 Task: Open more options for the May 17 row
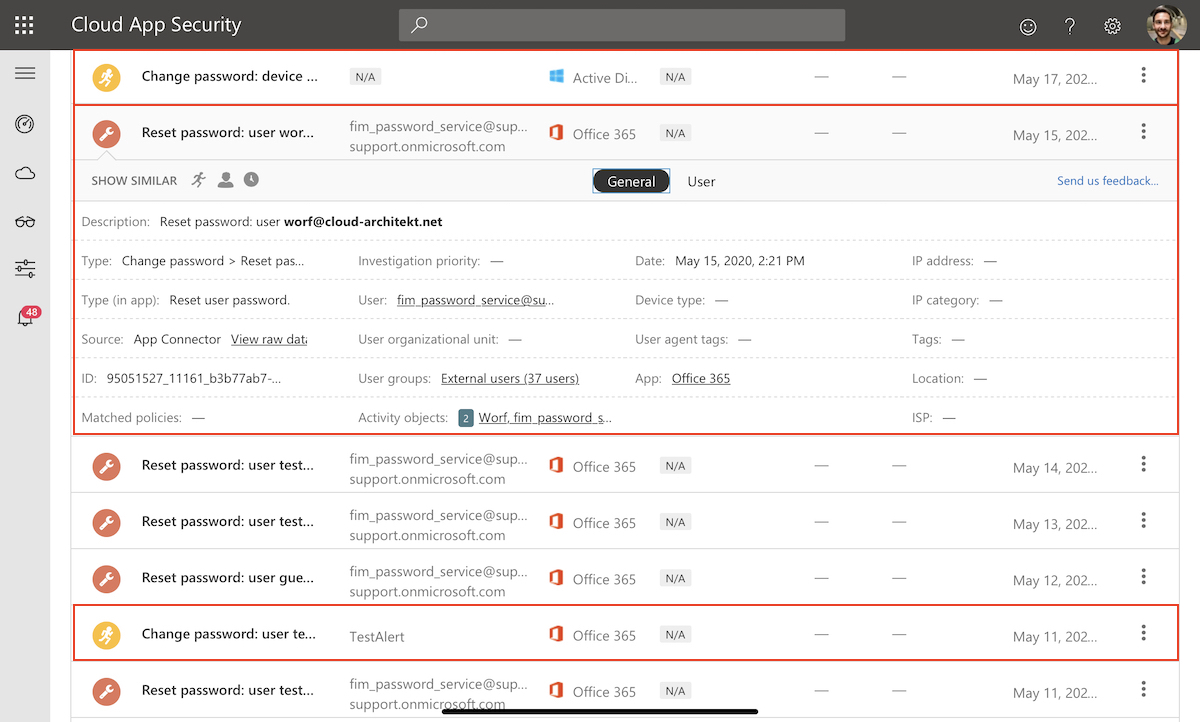(x=1143, y=76)
